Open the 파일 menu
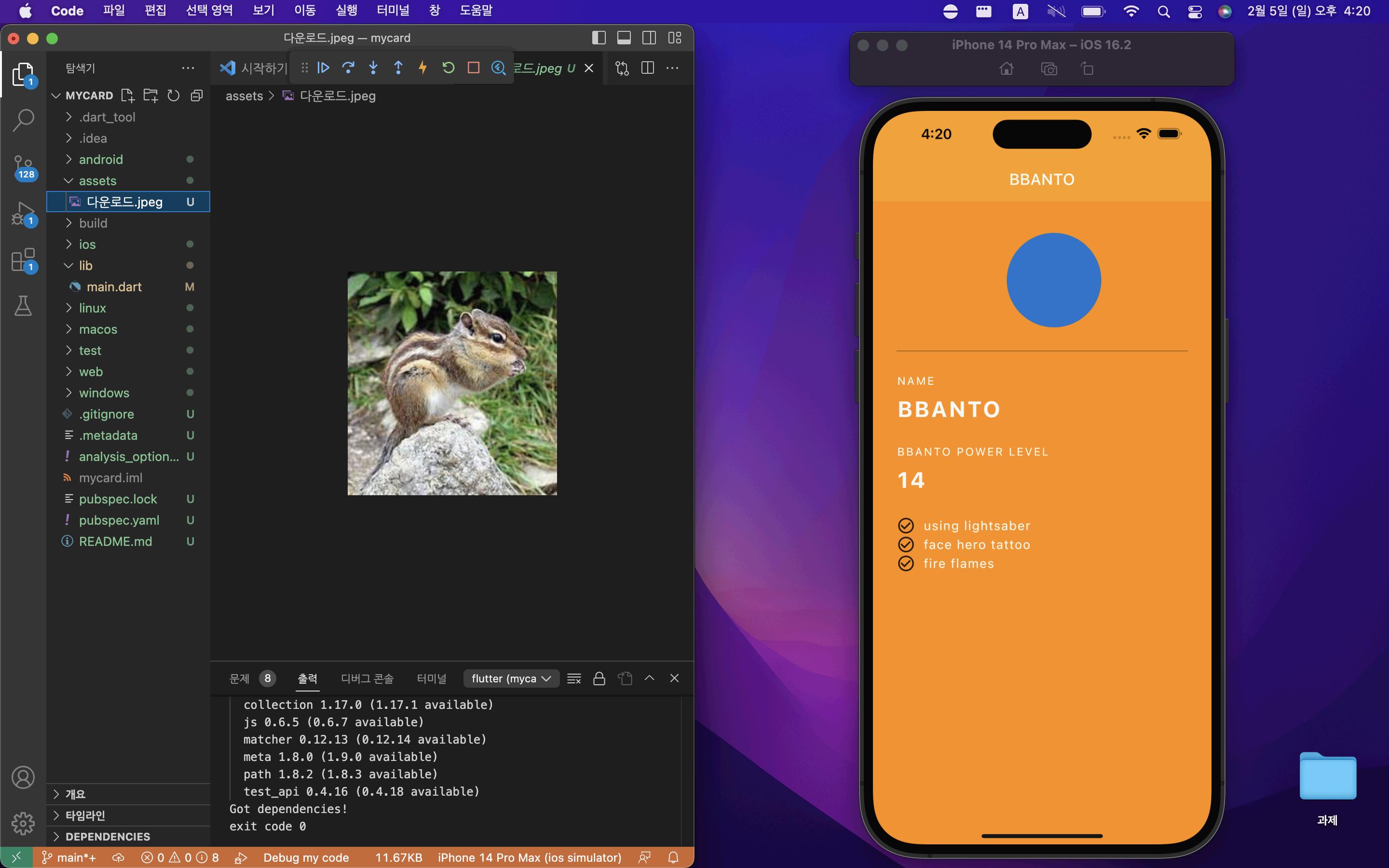The height and width of the screenshot is (868, 1389). click(114, 10)
